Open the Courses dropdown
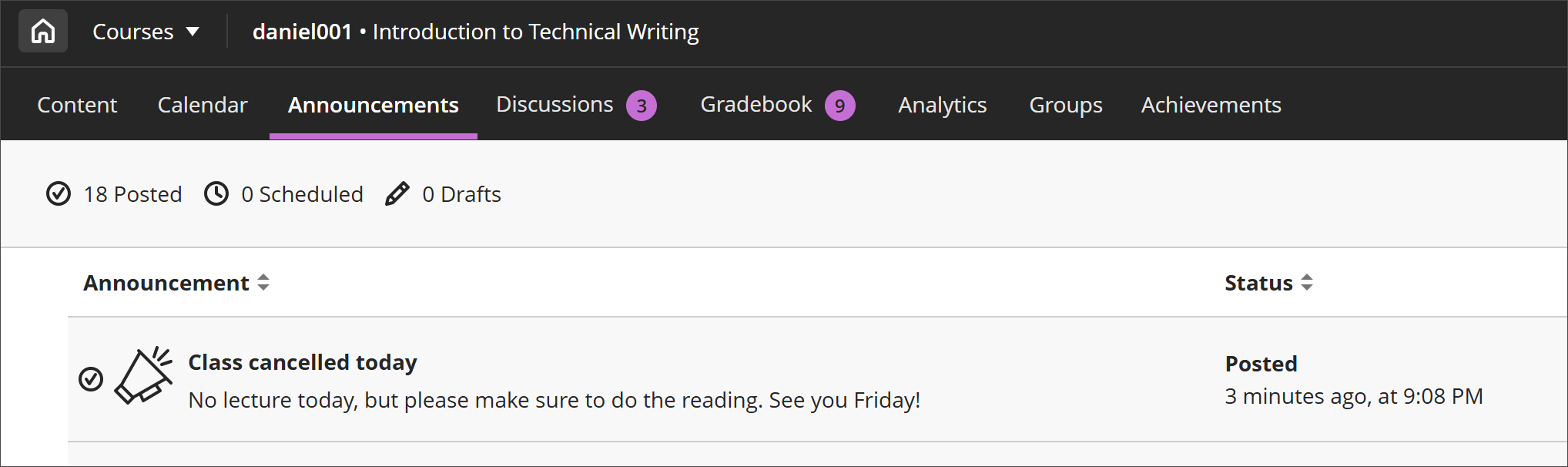This screenshot has width=1568, height=467. tap(146, 31)
